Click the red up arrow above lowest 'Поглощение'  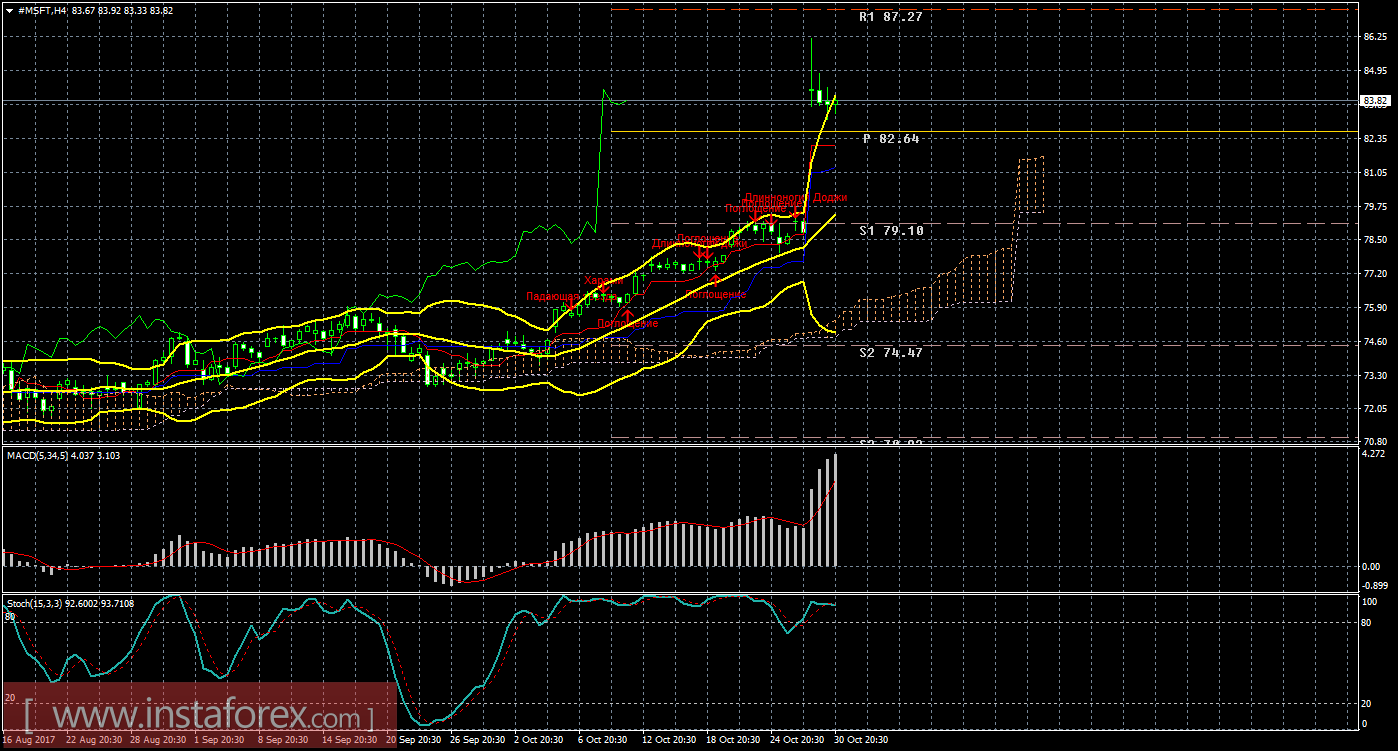[x=627, y=316]
